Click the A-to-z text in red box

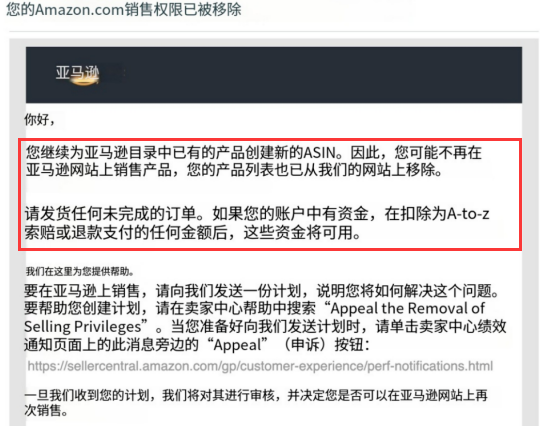468,214
